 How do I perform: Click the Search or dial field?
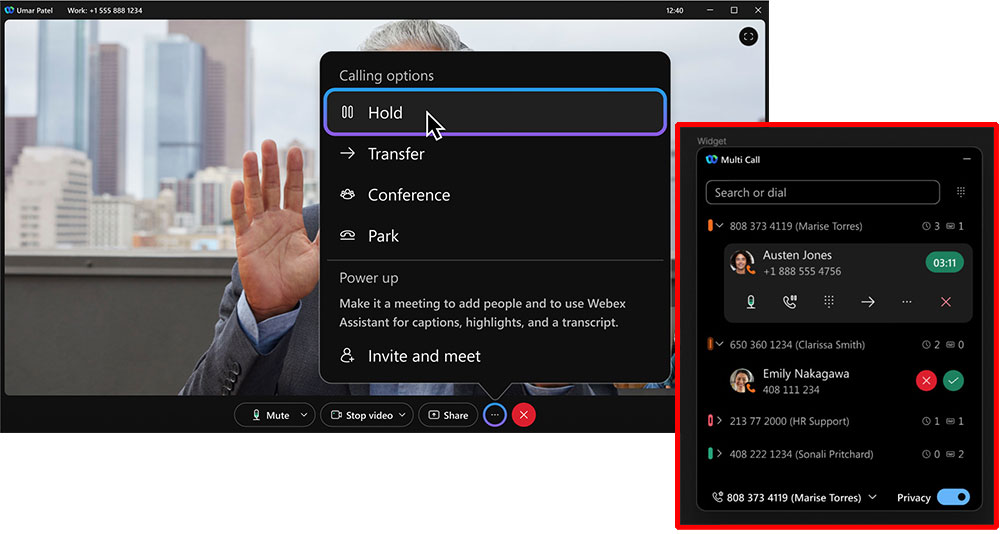click(x=822, y=192)
